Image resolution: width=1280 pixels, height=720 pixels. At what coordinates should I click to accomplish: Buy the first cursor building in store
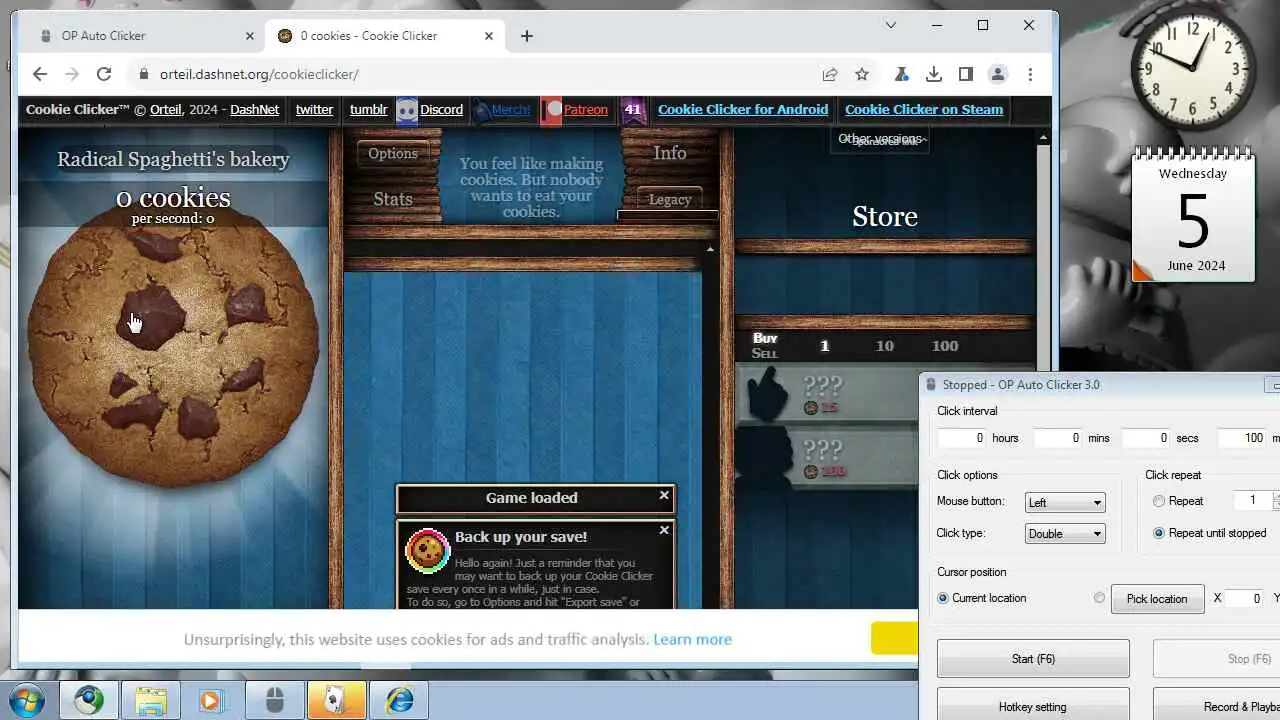(x=826, y=394)
